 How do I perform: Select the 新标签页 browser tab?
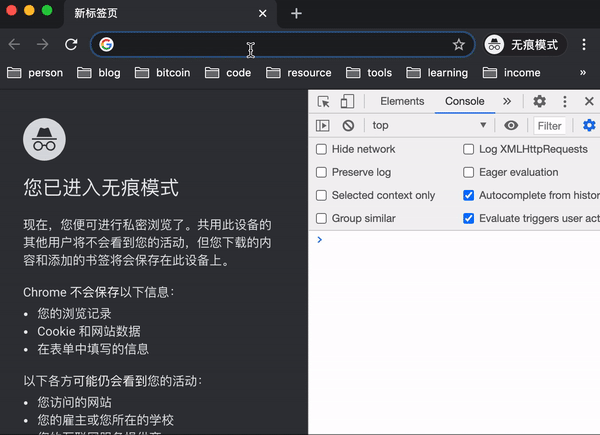(170, 14)
